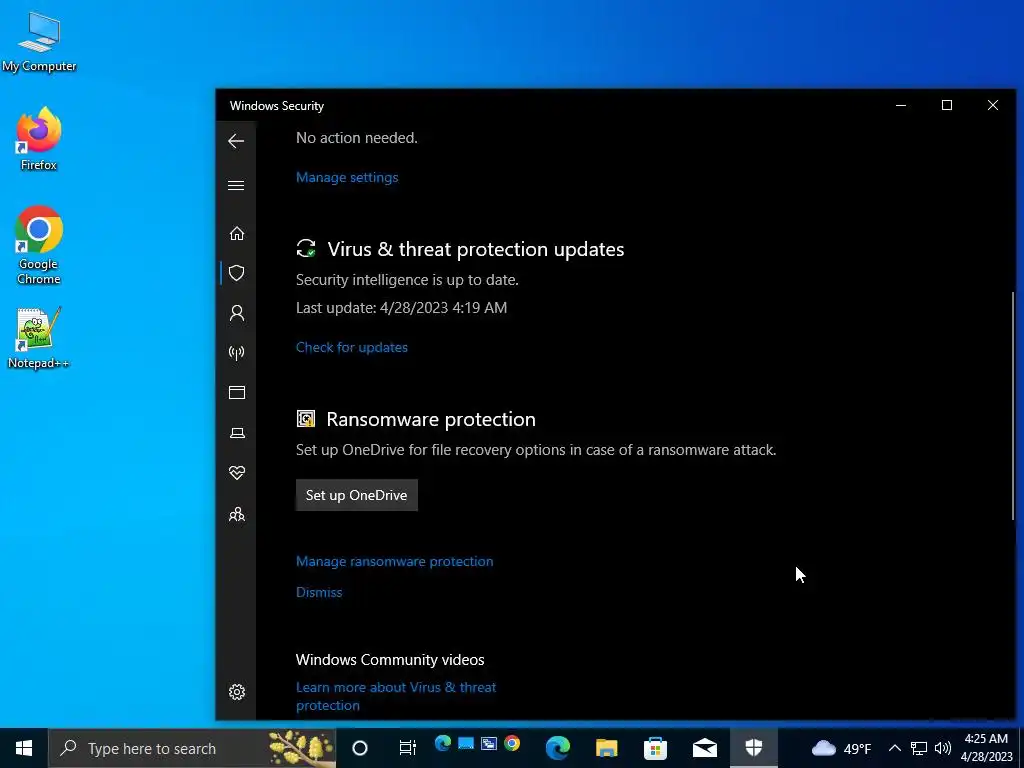This screenshot has height=768, width=1024.
Task: Click the volume speaker tray icon
Action: coord(942,748)
